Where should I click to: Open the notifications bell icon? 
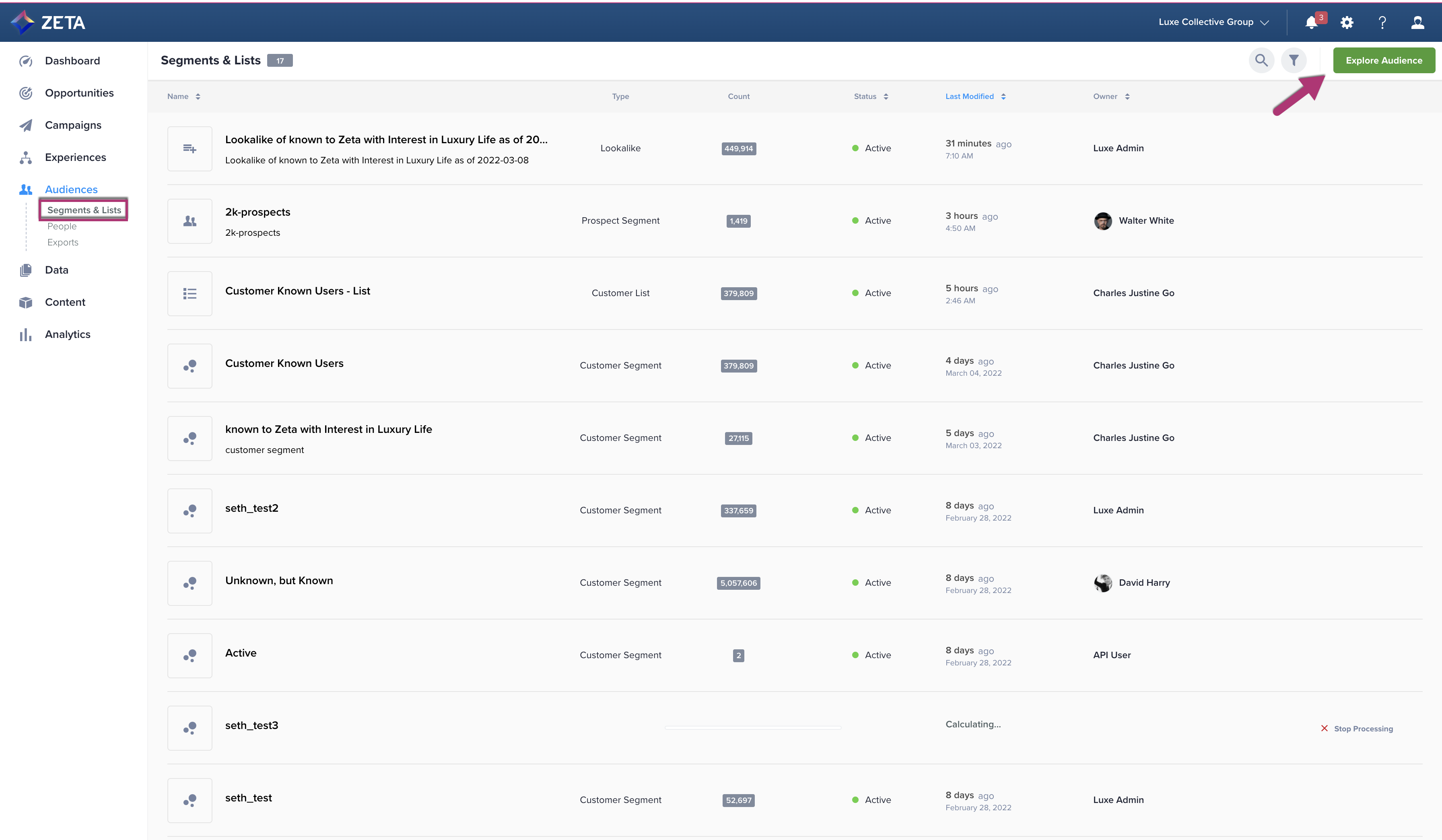click(1311, 22)
